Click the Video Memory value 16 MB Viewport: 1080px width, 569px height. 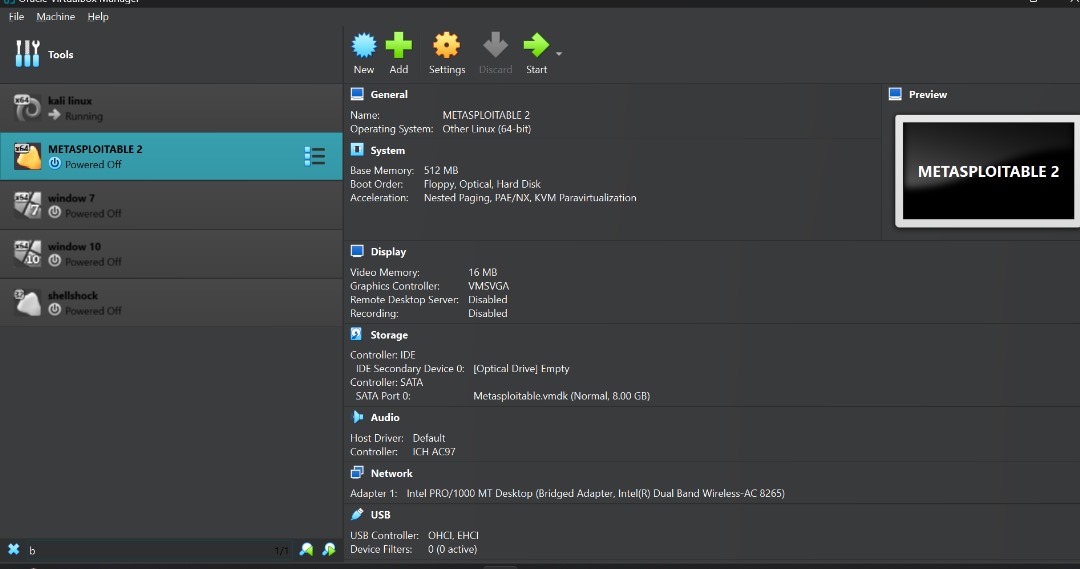(x=483, y=272)
